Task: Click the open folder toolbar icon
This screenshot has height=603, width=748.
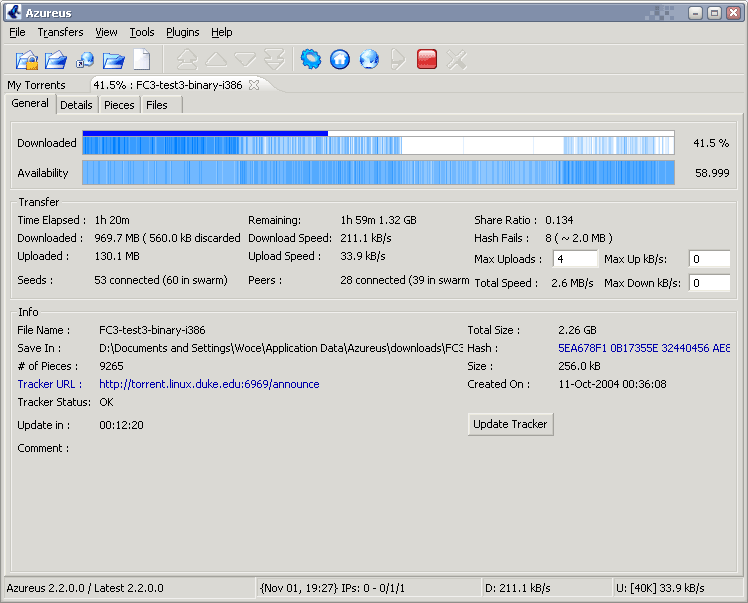Action: tap(114, 60)
